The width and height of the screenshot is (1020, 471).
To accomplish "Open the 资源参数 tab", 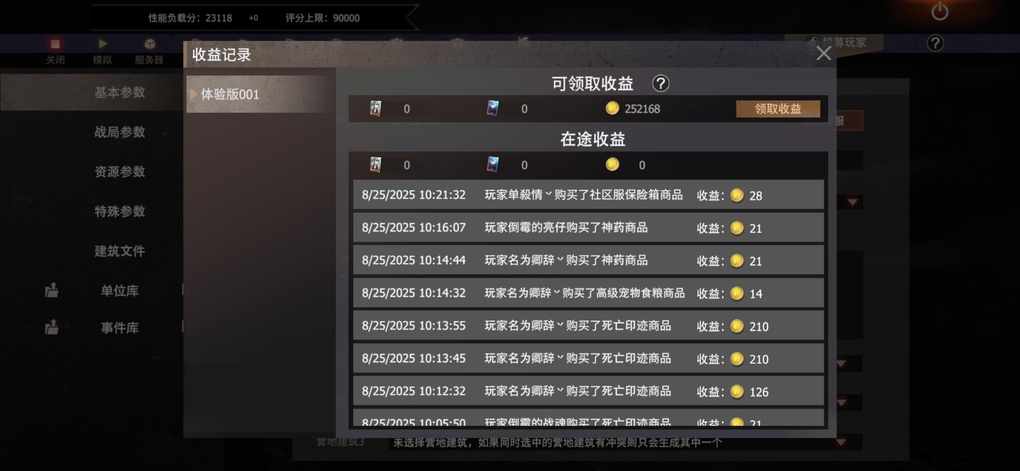I will coord(120,172).
